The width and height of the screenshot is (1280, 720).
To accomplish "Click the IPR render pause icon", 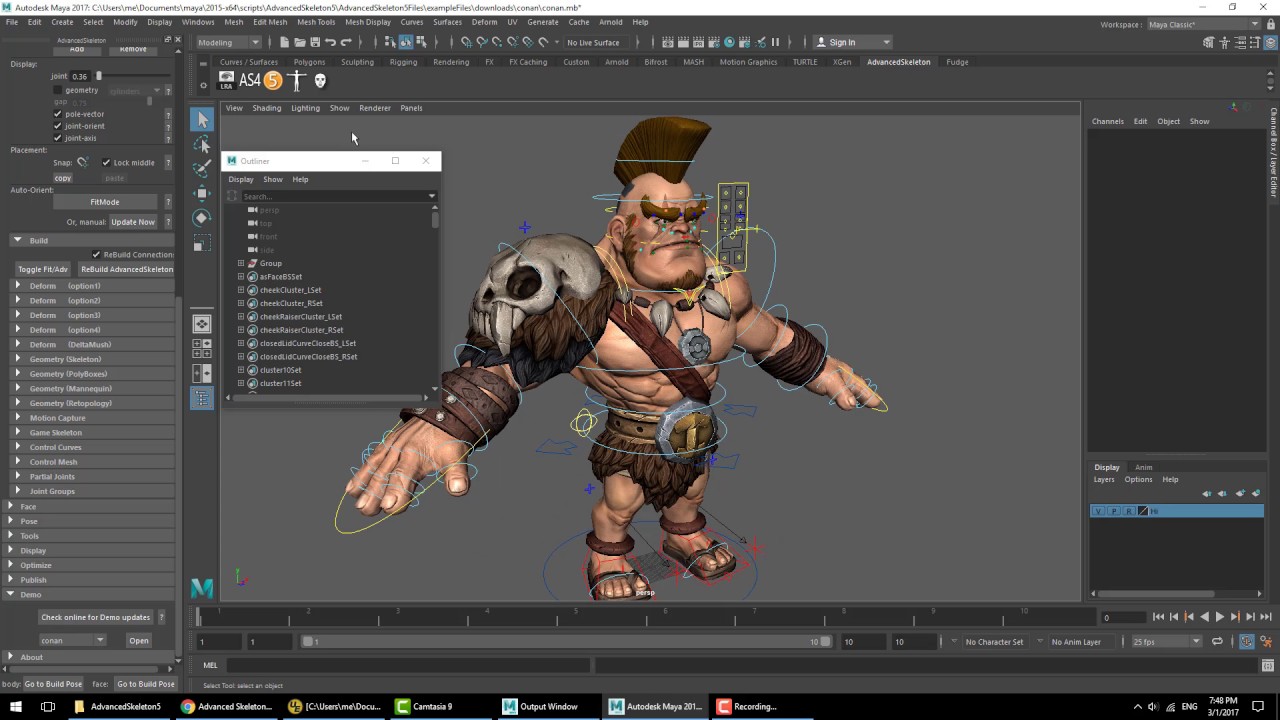I will click(x=775, y=42).
